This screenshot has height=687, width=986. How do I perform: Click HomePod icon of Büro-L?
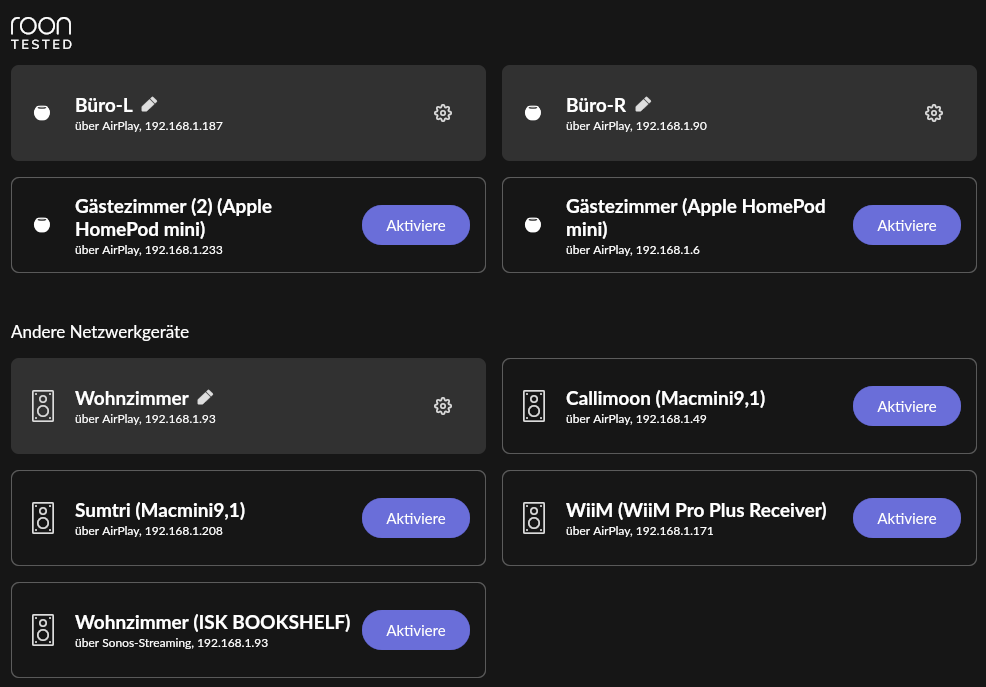42,113
